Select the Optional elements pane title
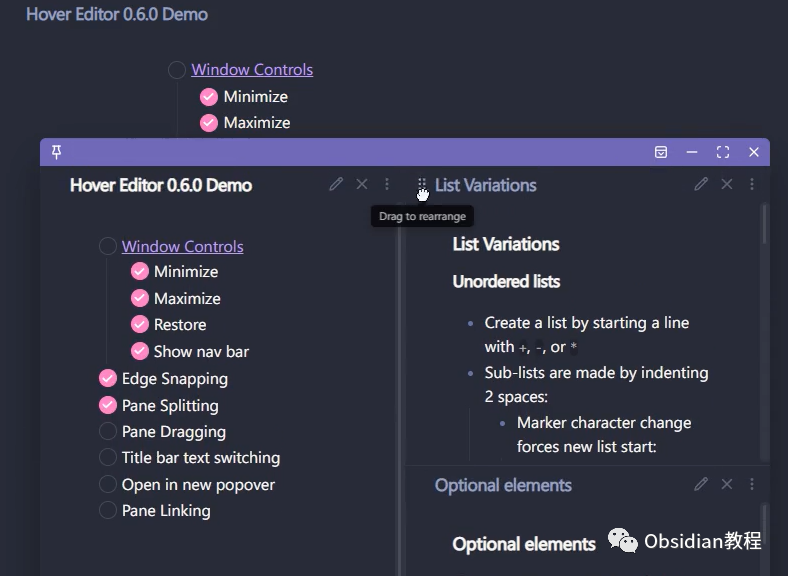Screen dimensions: 788x576 point(503,485)
